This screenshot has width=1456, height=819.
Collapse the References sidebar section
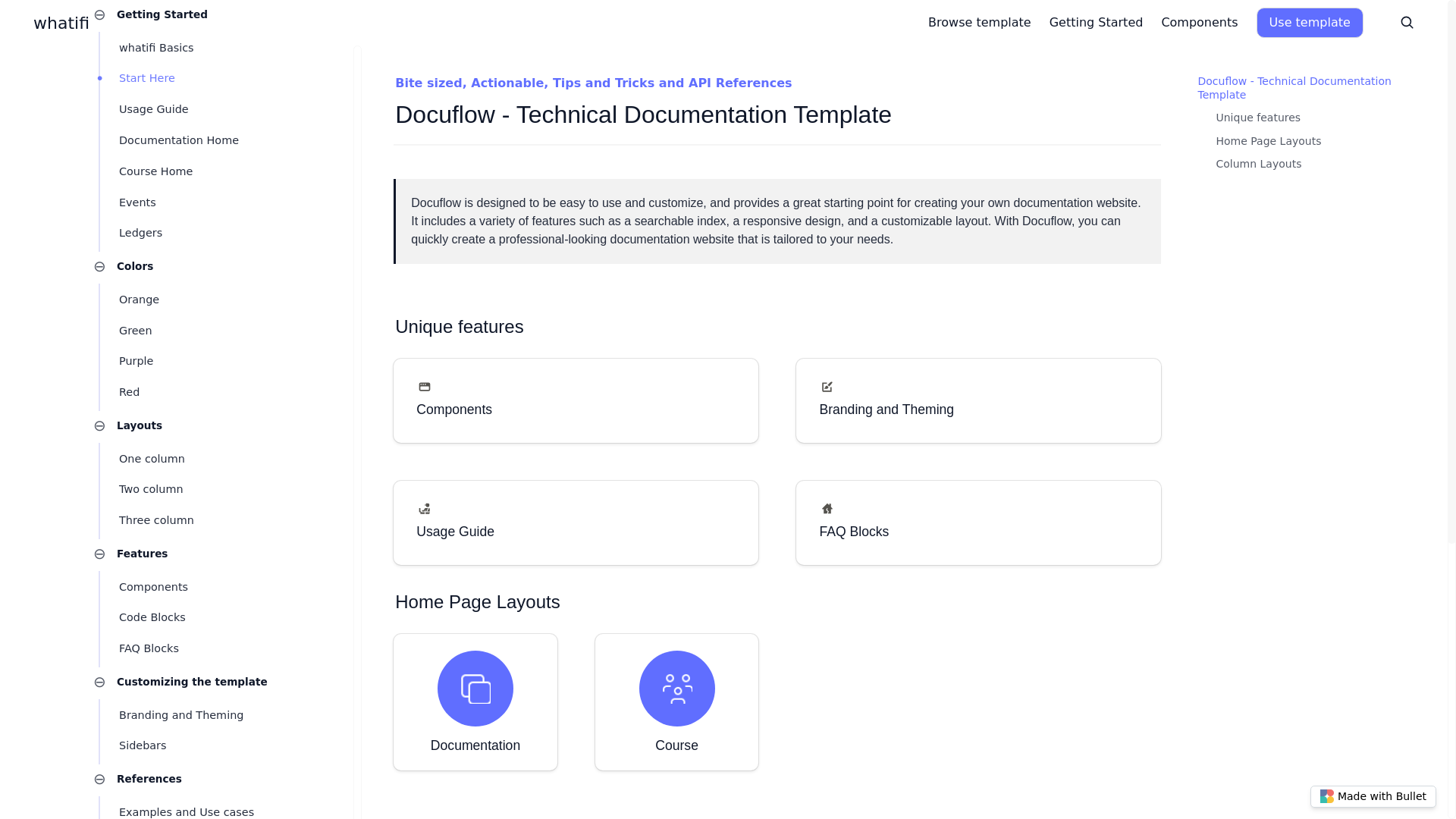click(x=99, y=779)
